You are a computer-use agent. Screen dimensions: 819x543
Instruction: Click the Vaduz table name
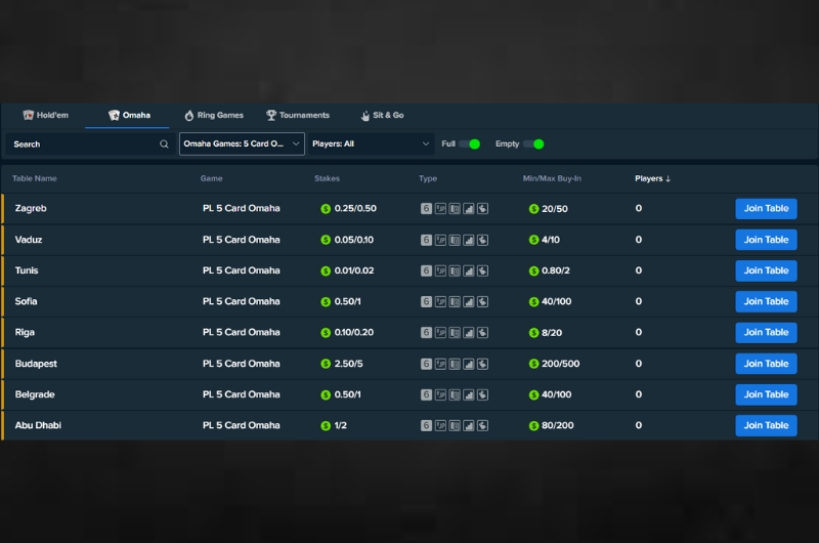pyautogui.click(x=29, y=240)
